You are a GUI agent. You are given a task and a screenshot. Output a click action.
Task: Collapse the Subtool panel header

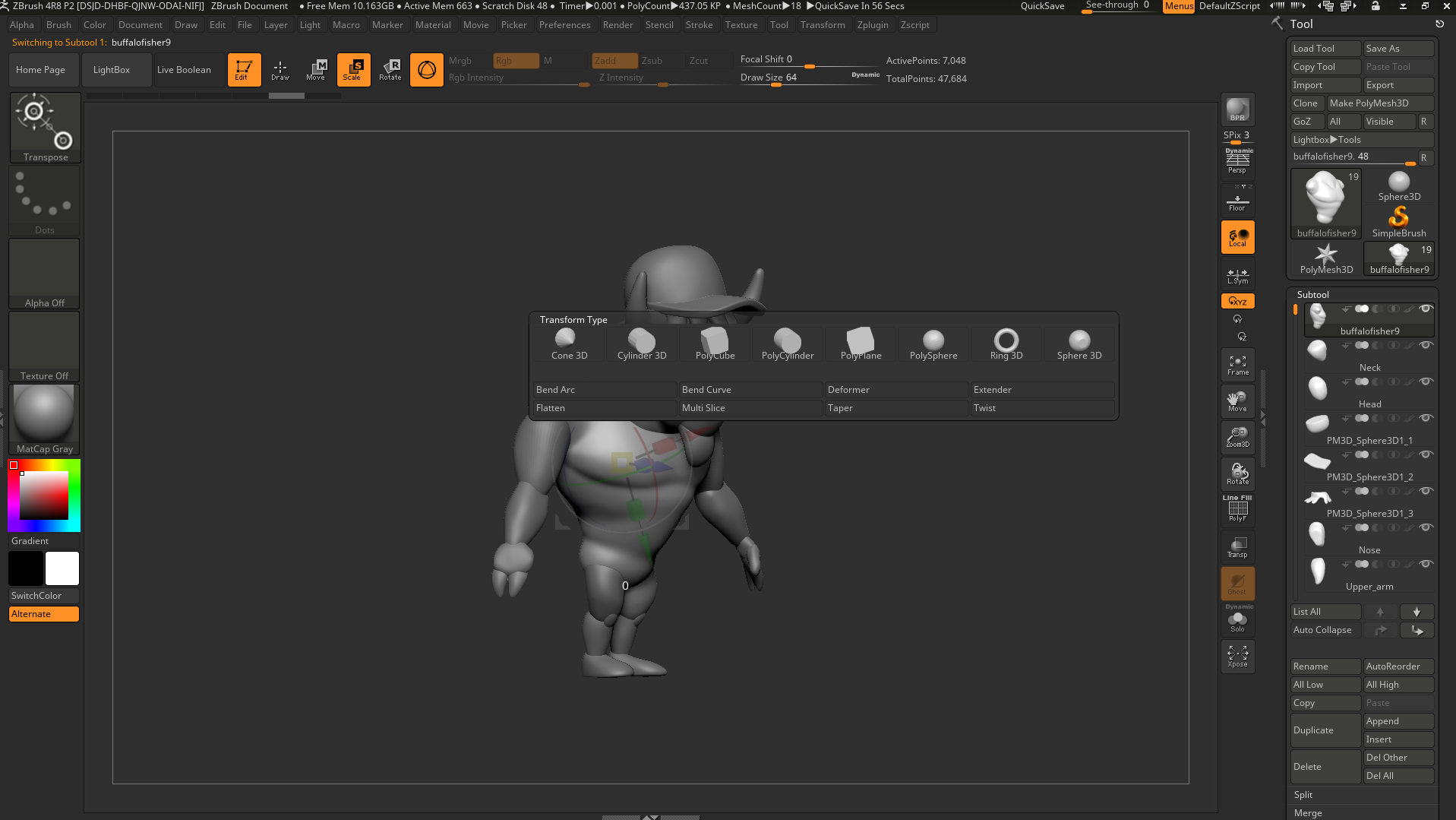click(x=1313, y=295)
